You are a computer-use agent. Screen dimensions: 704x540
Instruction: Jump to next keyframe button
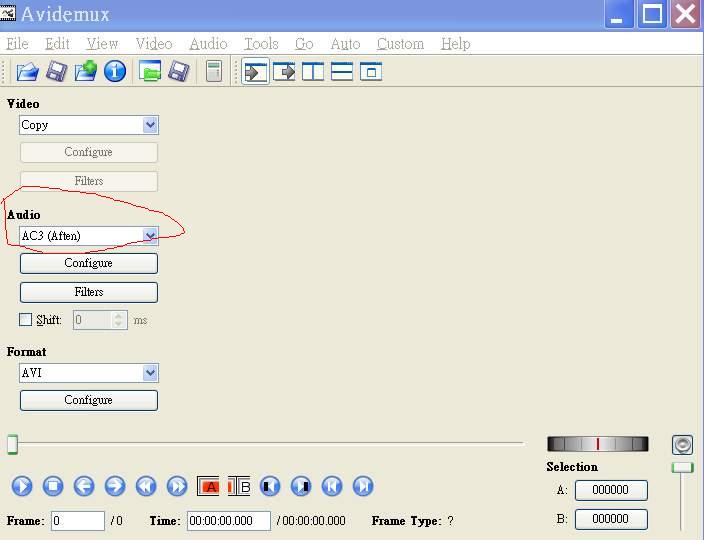tap(177, 486)
